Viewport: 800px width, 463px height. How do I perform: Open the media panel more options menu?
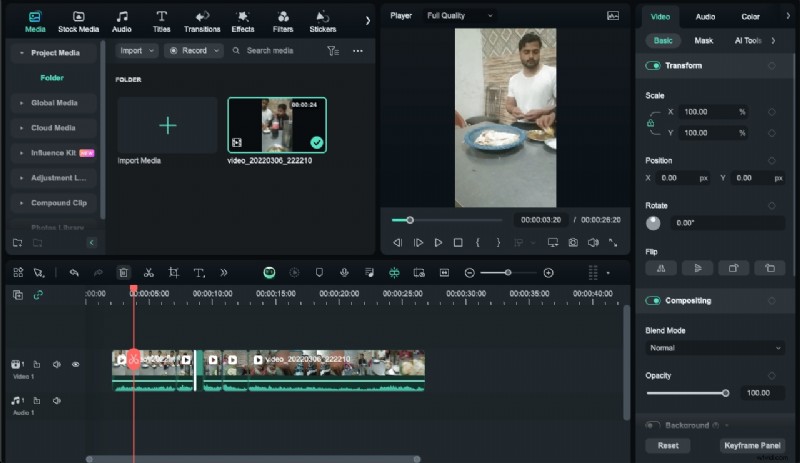point(358,51)
